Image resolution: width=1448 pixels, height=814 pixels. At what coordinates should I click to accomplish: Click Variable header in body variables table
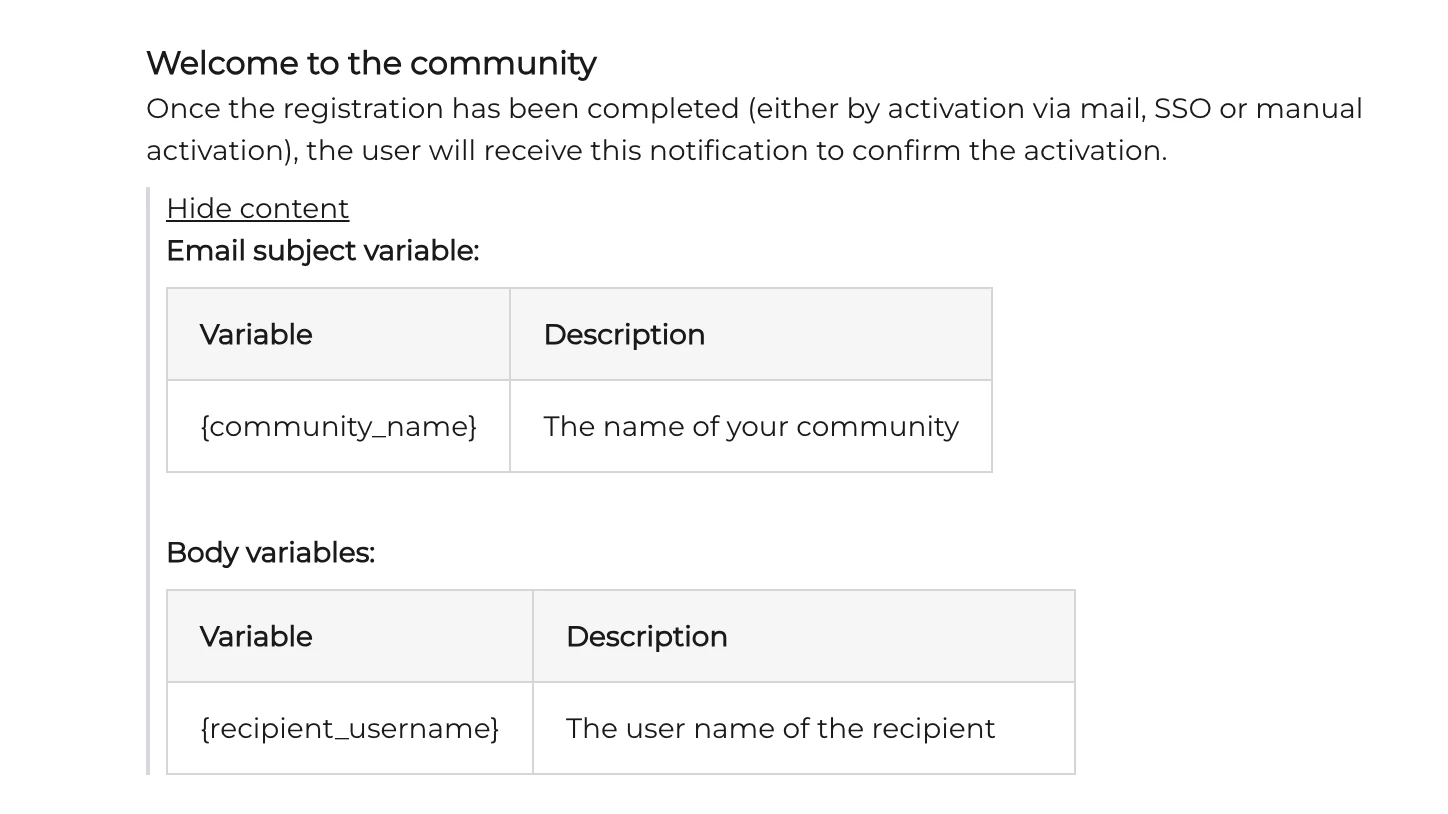350,636
